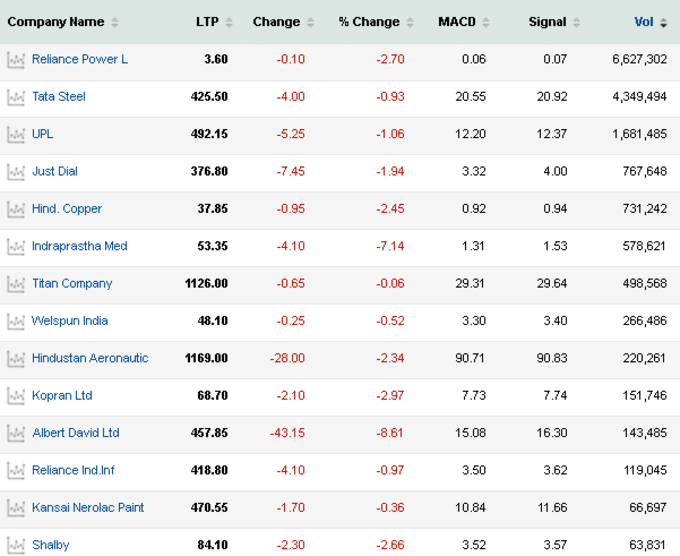Open chart icon for Just Dial

point(16,172)
